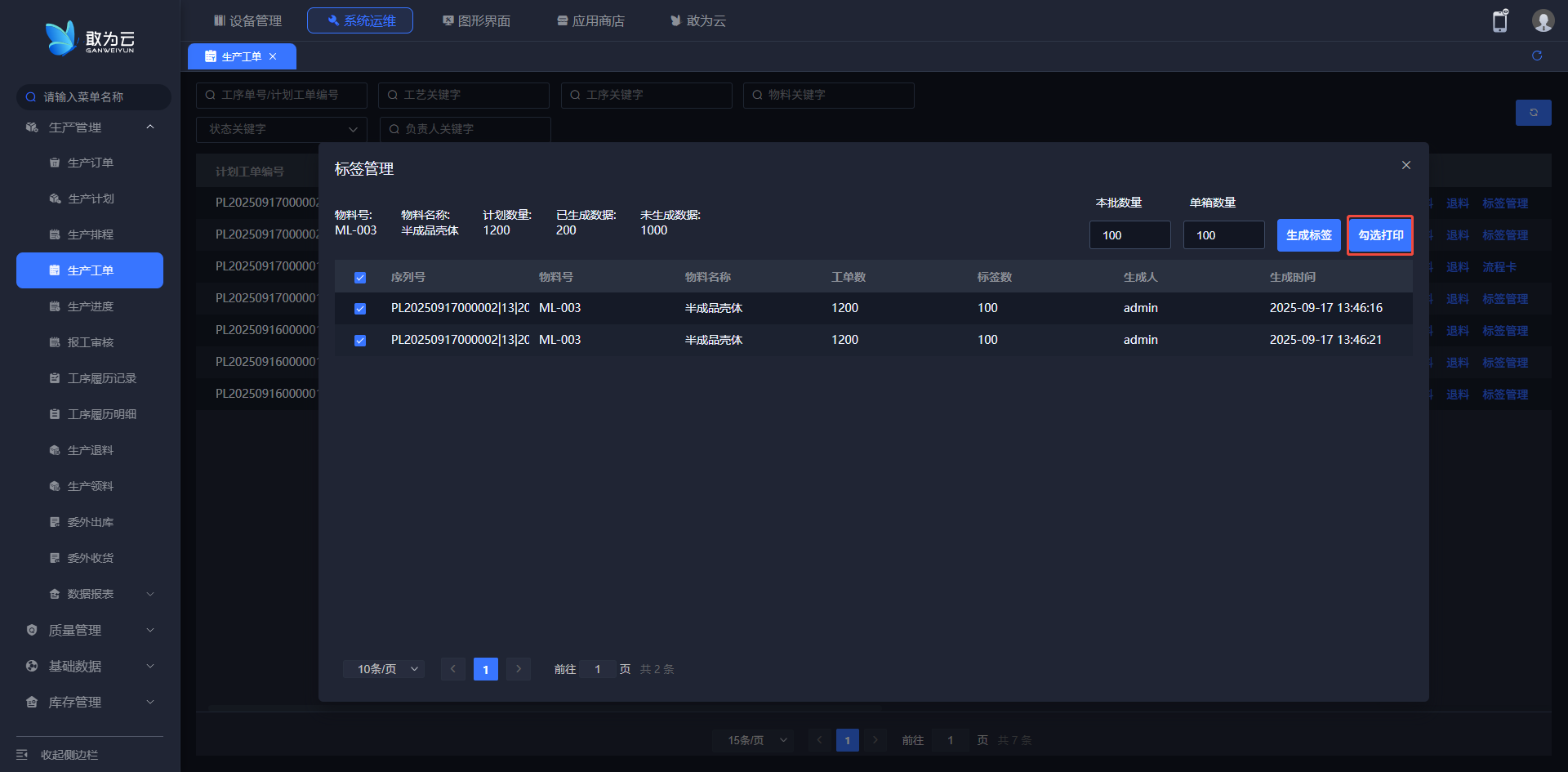Open the 10条/页 page size dropdown
Viewport: 1568px width, 772px height.
[384, 669]
